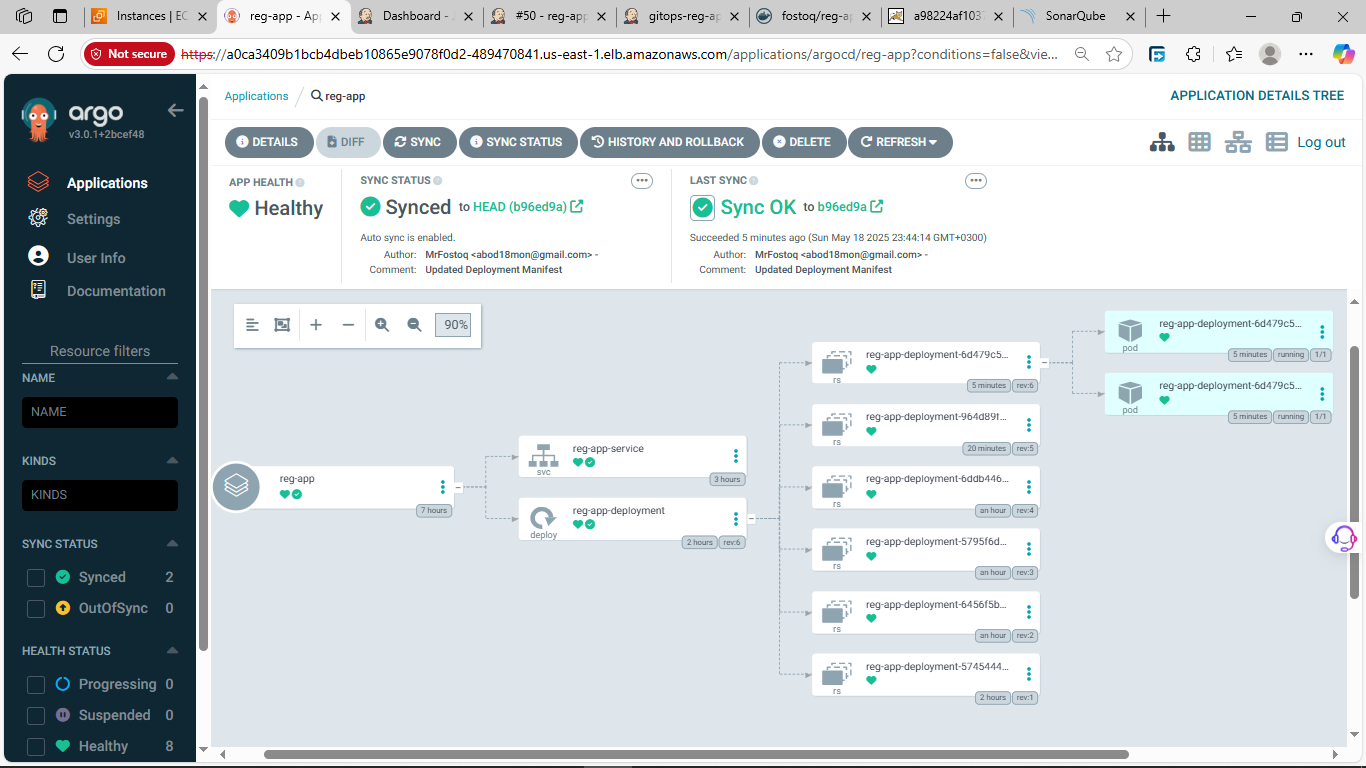Open replicaset 6456f5b kebab menu
Image resolution: width=1366 pixels, height=768 pixels.
[x=1029, y=612]
